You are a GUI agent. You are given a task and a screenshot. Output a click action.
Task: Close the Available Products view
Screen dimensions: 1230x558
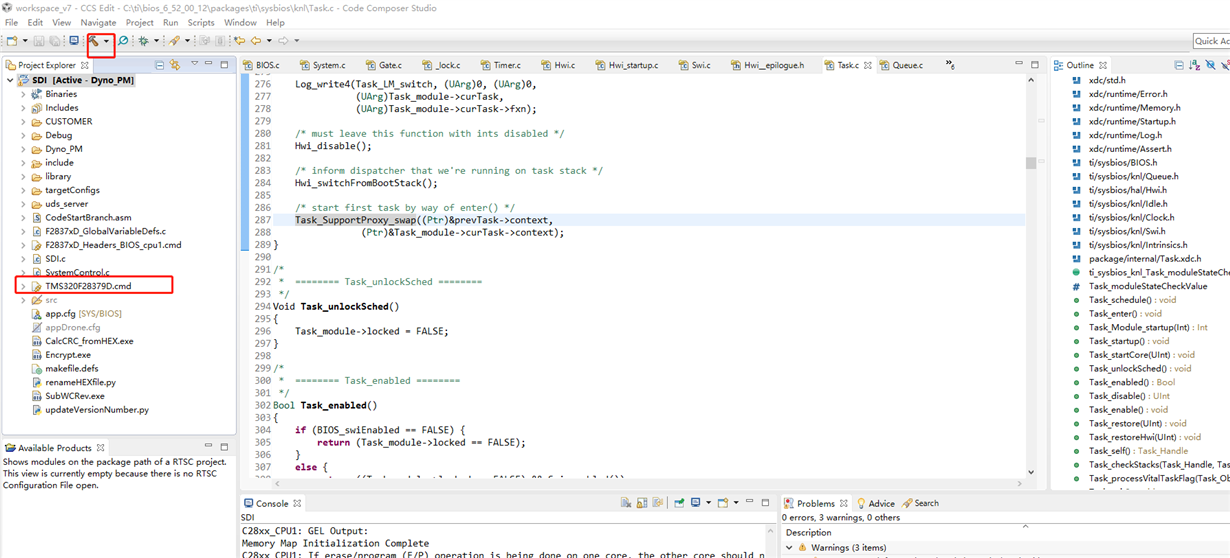pos(101,448)
